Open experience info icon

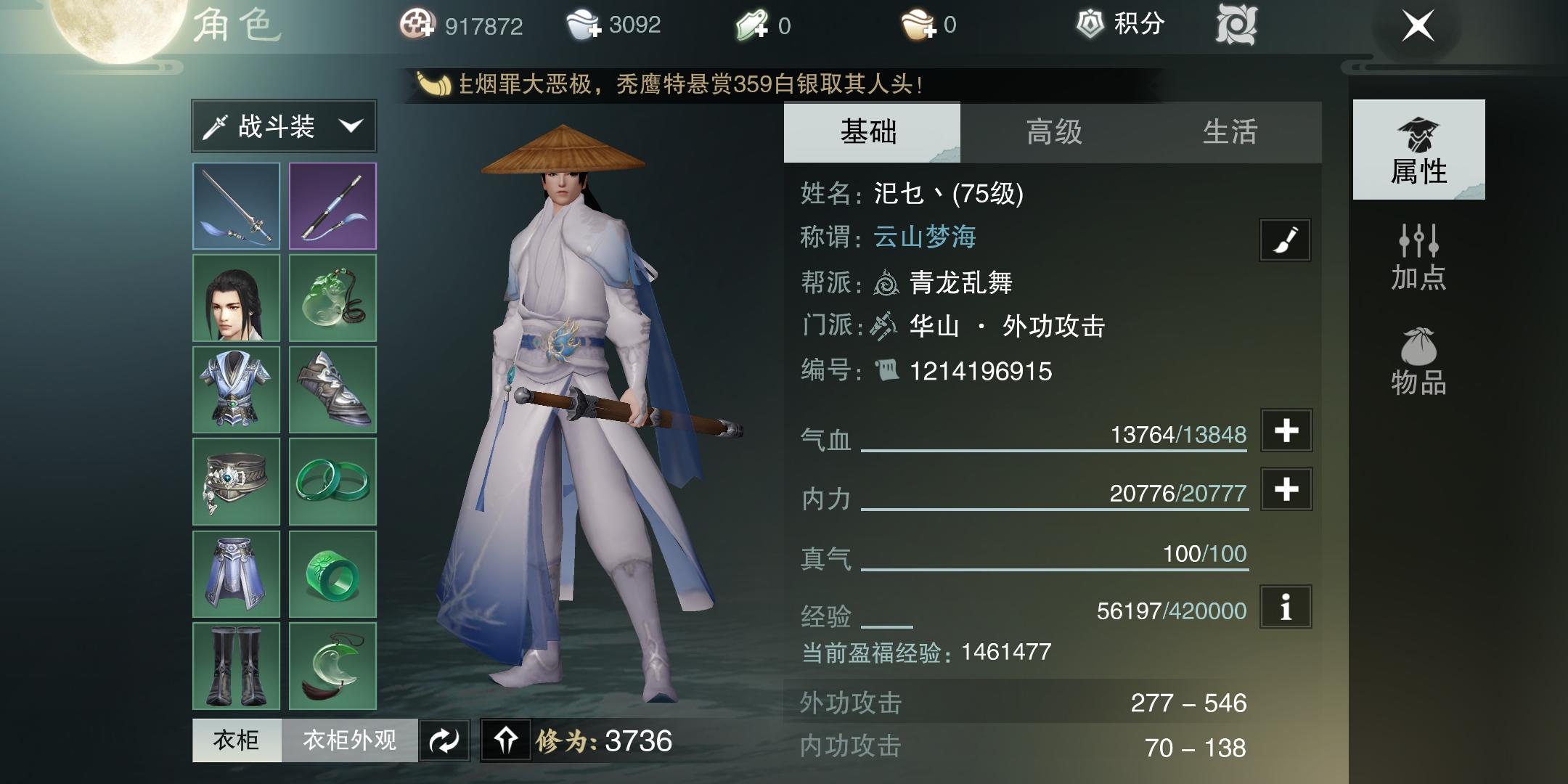(1286, 607)
